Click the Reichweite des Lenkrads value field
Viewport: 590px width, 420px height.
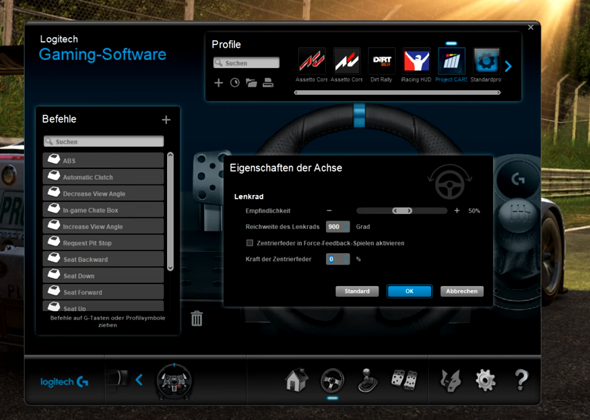[x=335, y=227]
